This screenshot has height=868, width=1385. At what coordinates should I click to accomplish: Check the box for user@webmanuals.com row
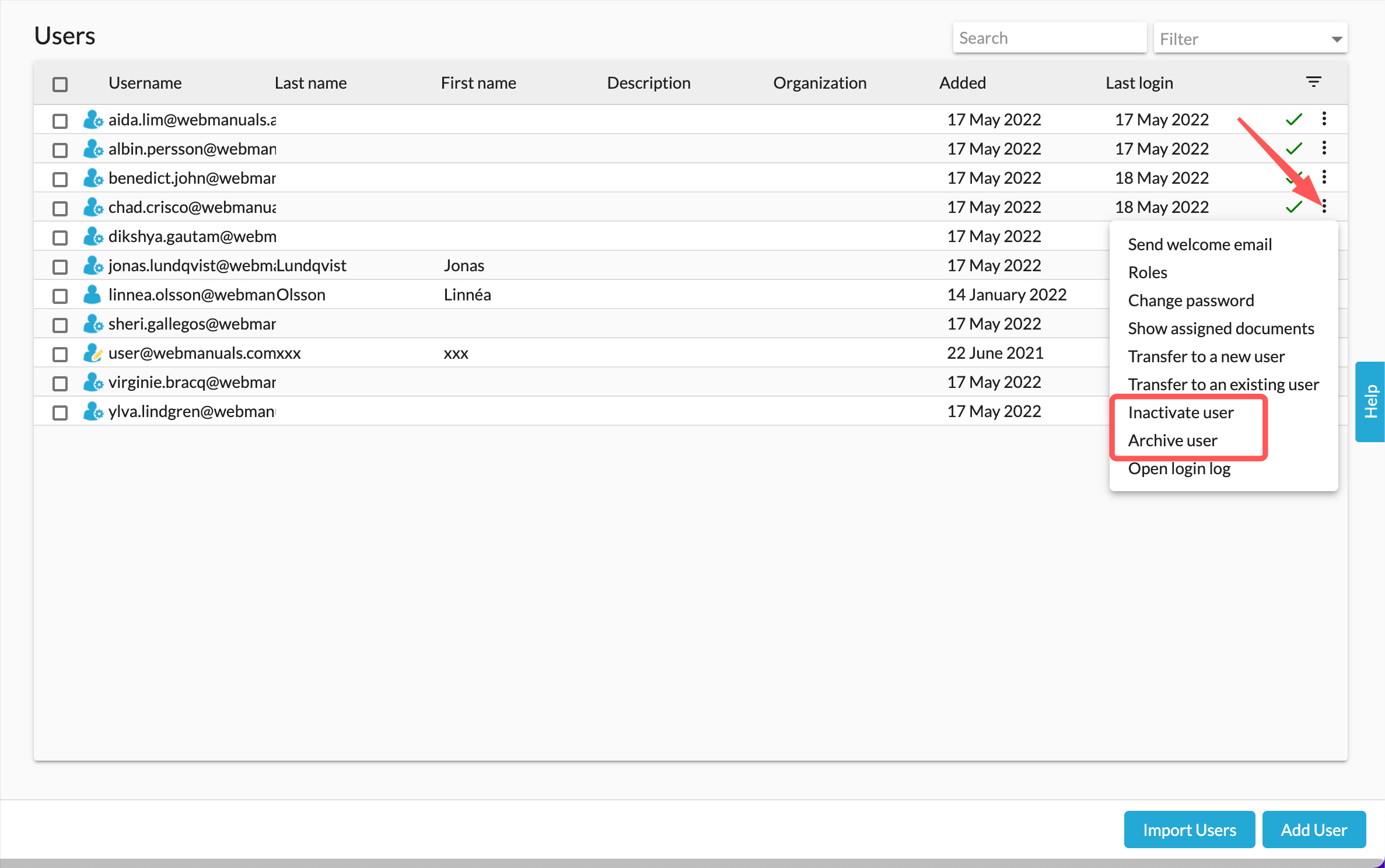[60, 354]
